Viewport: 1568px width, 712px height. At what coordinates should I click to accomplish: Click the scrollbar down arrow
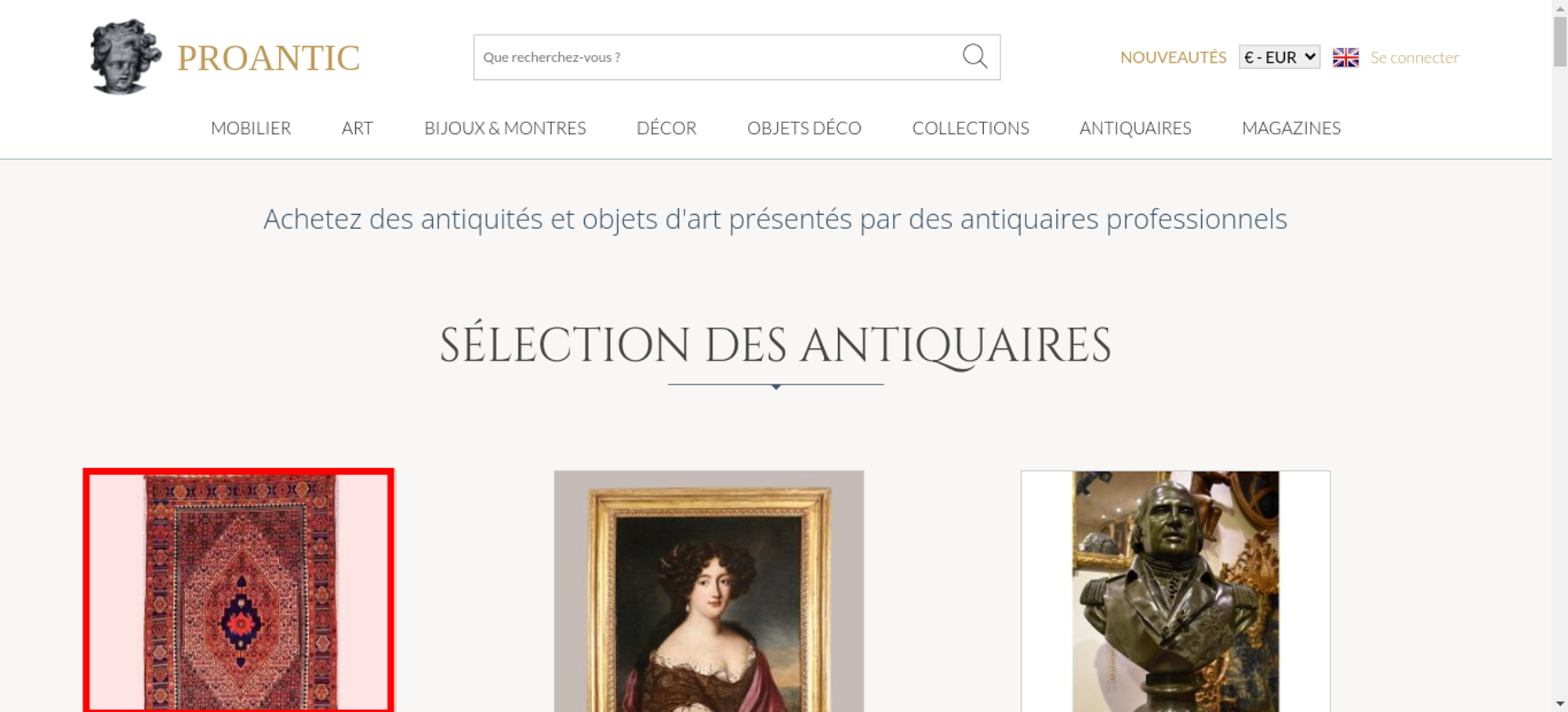point(1560,704)
